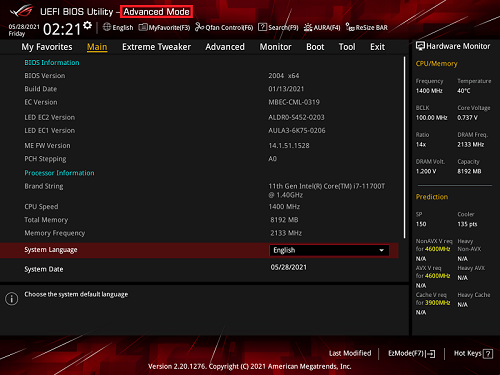The image size is (500, 375).
Task: Open MyFavorite(F3) from top toolbar
Action: [164, 27]
